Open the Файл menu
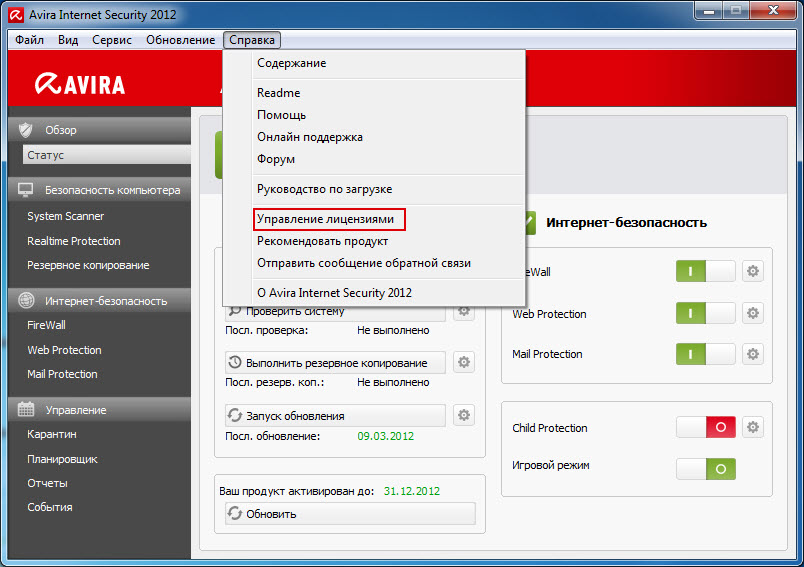 29,40
